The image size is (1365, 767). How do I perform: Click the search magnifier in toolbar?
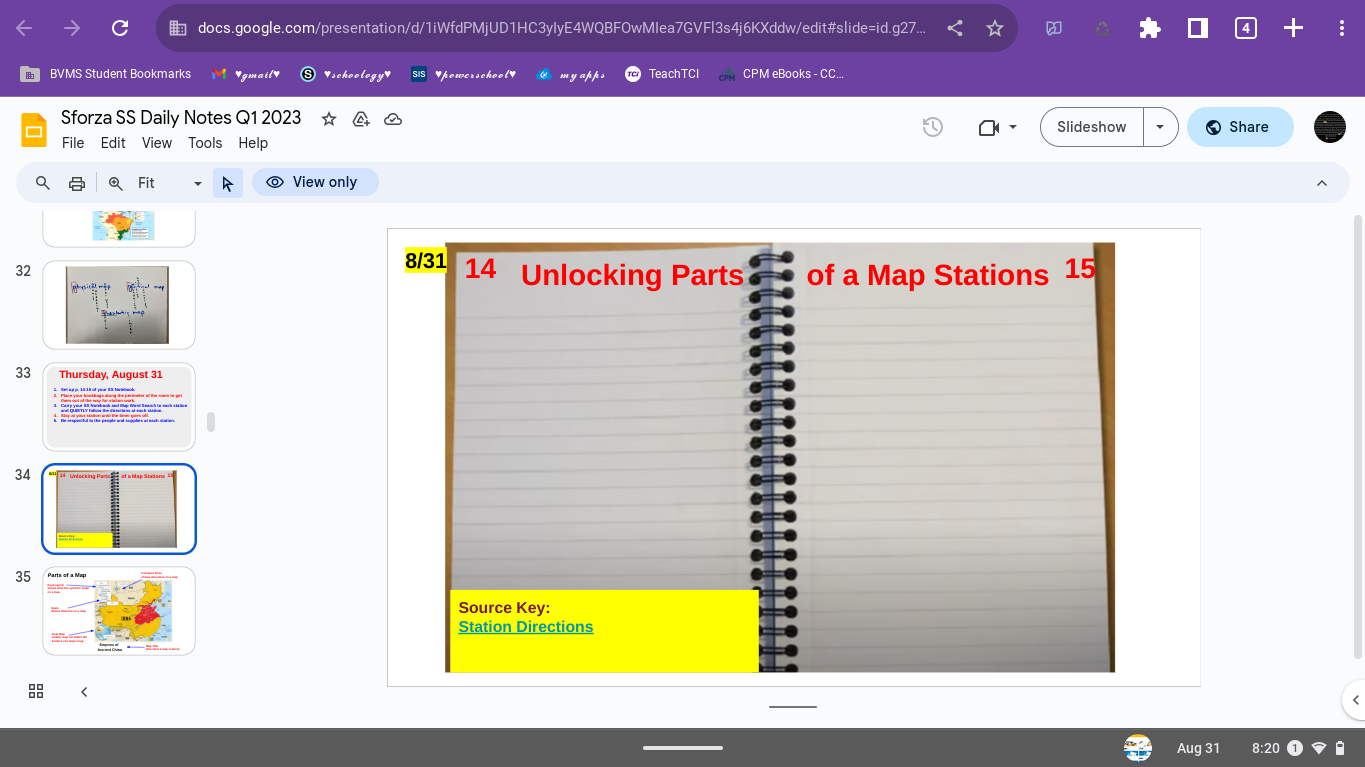43,183
